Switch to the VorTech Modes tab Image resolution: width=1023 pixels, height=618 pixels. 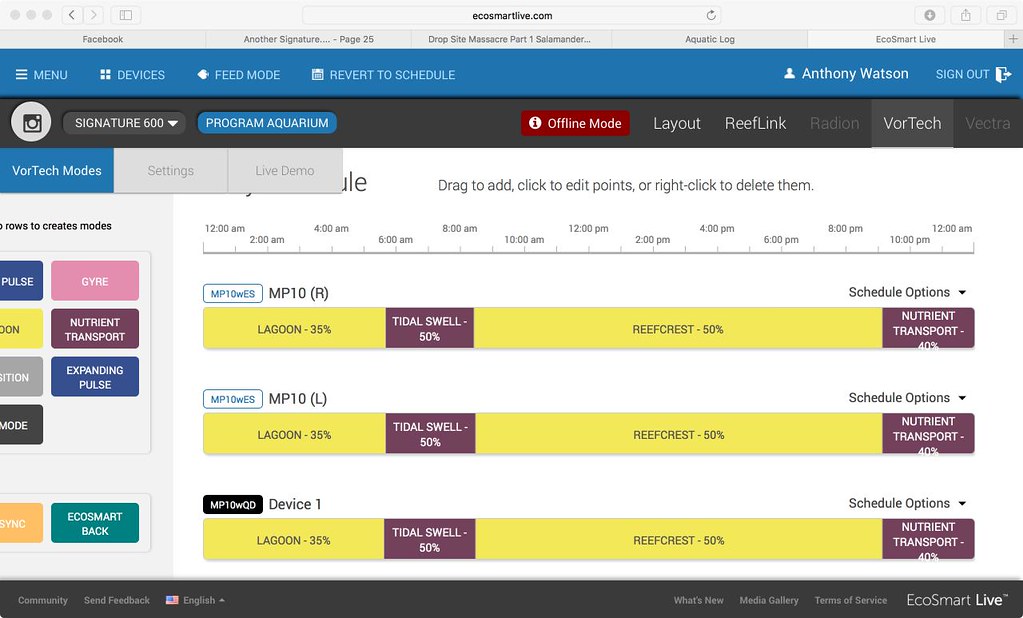[x=57, y=170]
